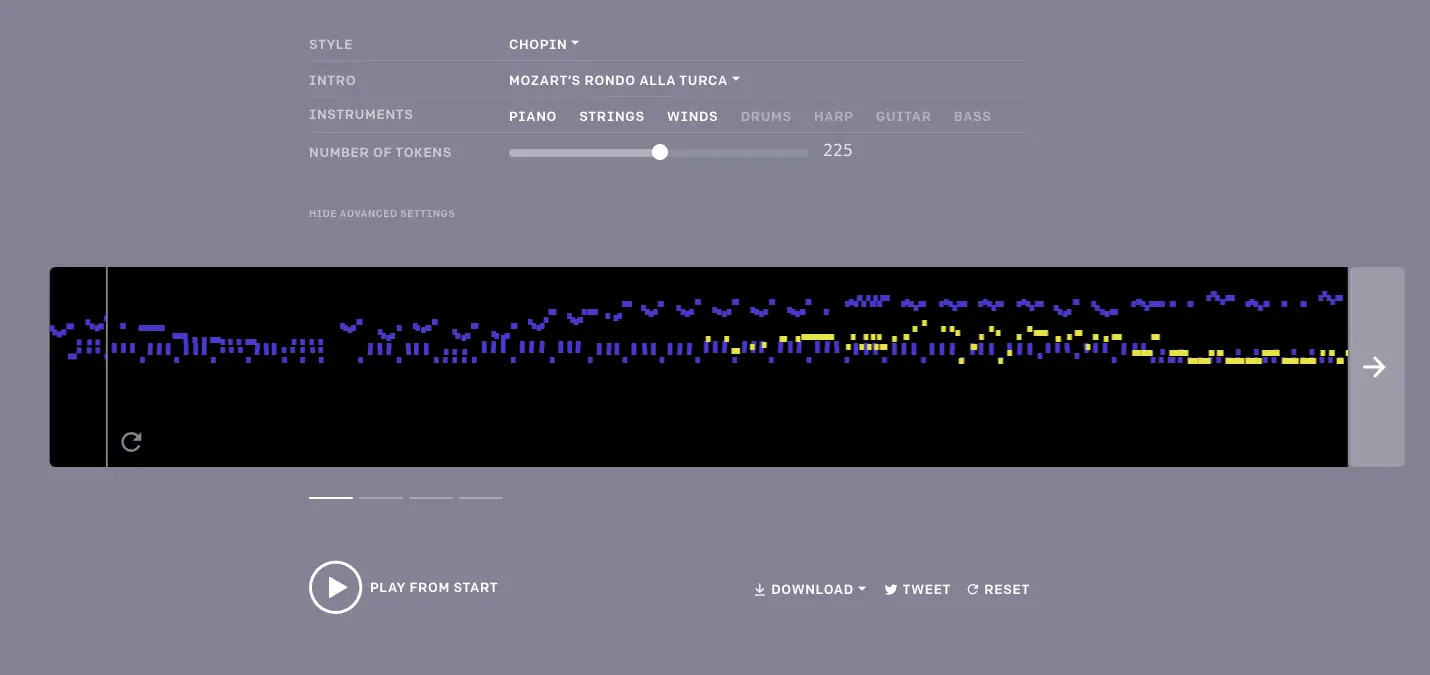Click the yellow wind notes in piano roll
Viewport: 1430px width, 675px height.
coord(1025,343)
